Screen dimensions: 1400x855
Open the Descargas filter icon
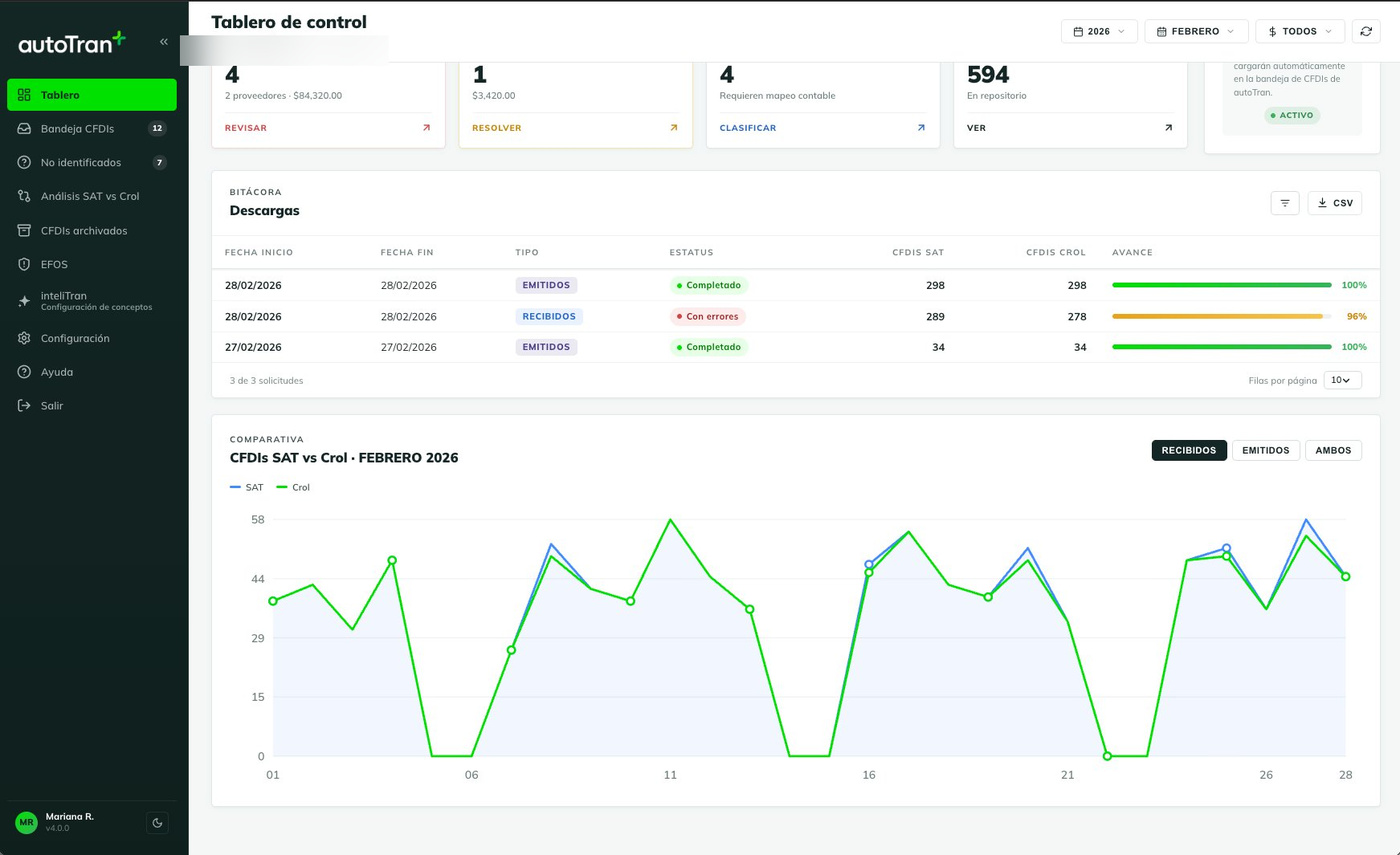click(x=1285, y=203)
